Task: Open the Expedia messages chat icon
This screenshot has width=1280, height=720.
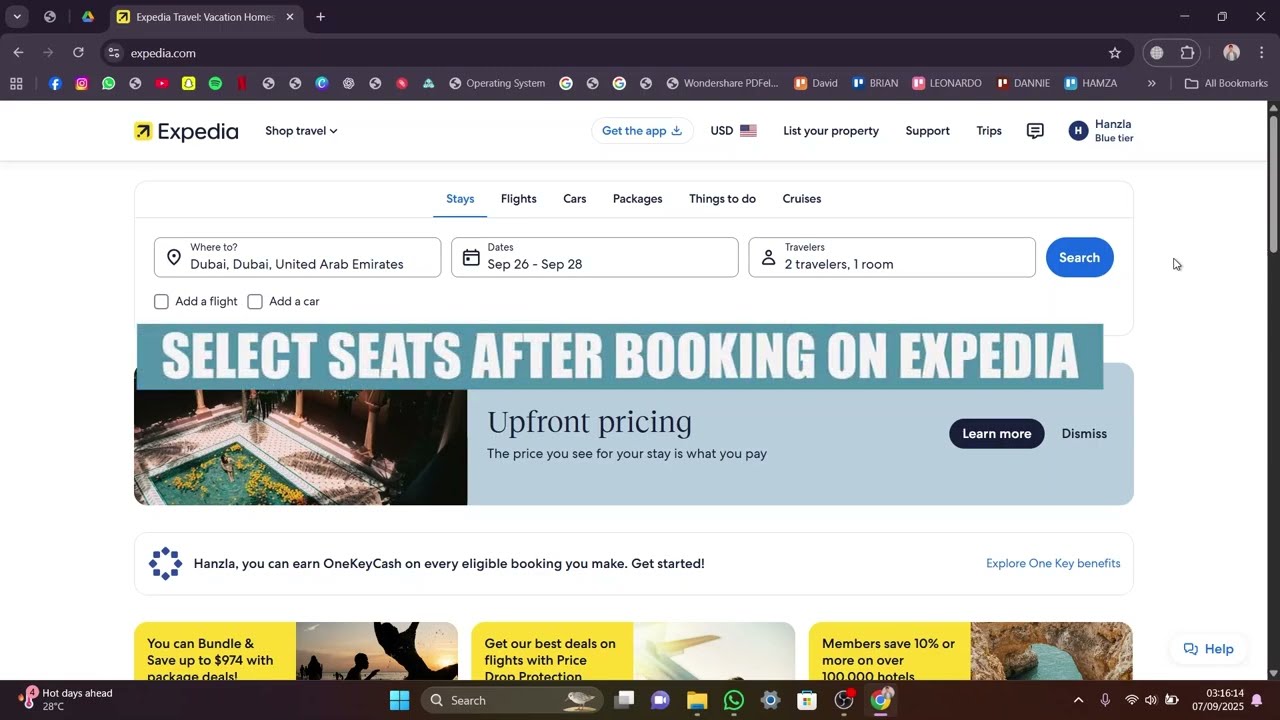Action: pos(1035,131)
